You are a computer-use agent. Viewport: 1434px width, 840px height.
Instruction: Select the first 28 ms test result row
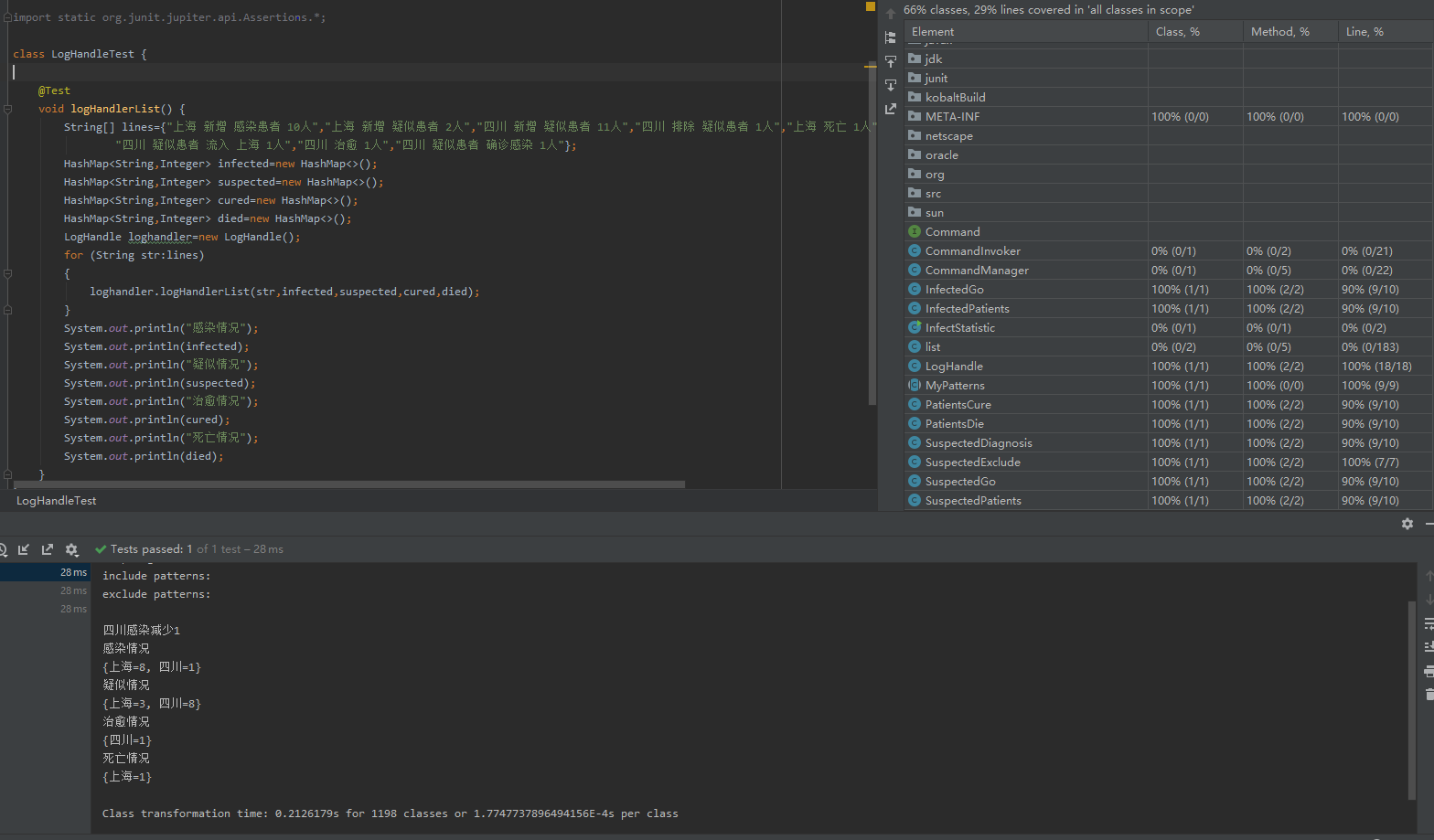point(46,572)
